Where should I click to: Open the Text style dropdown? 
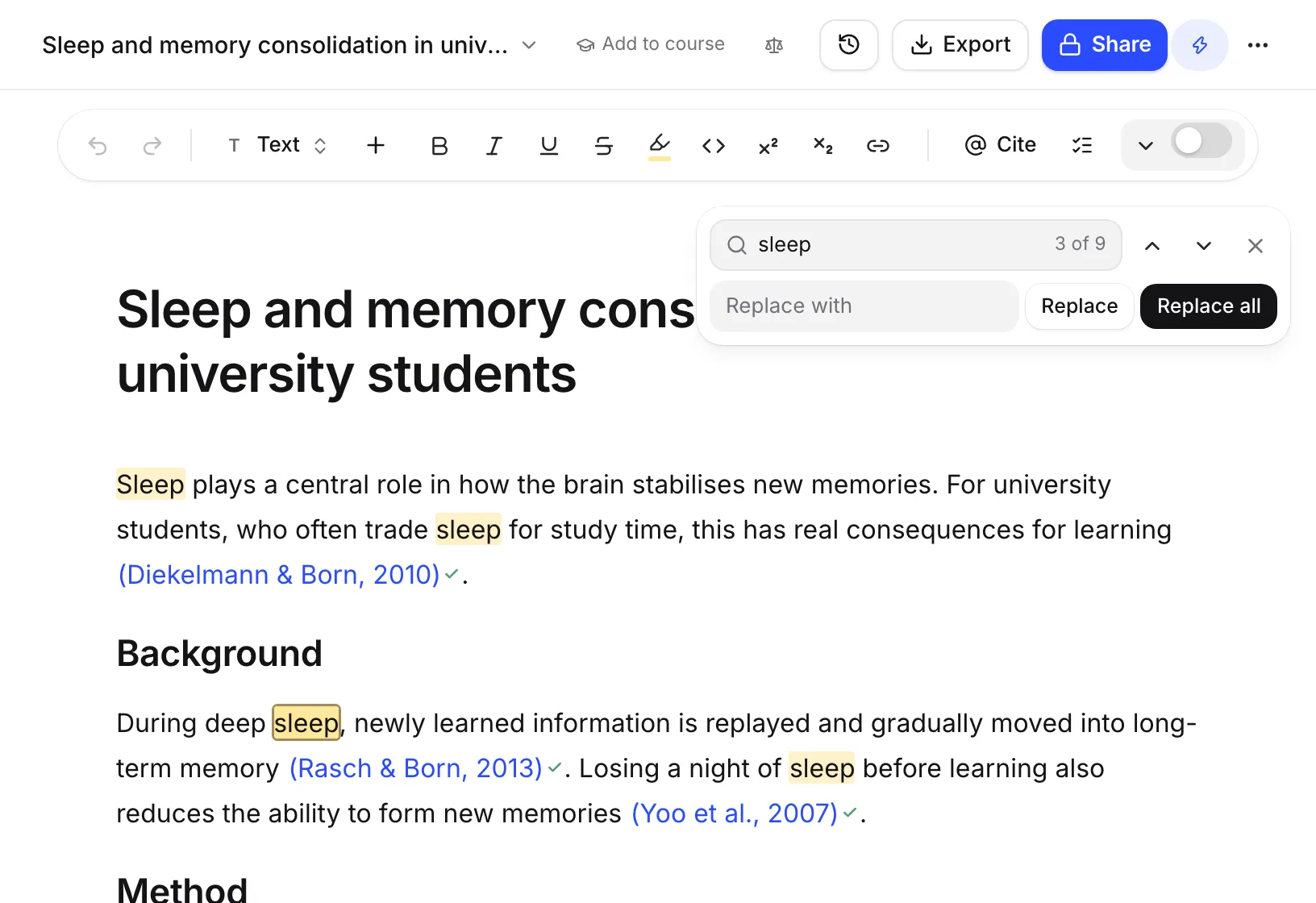click(277, 145)
